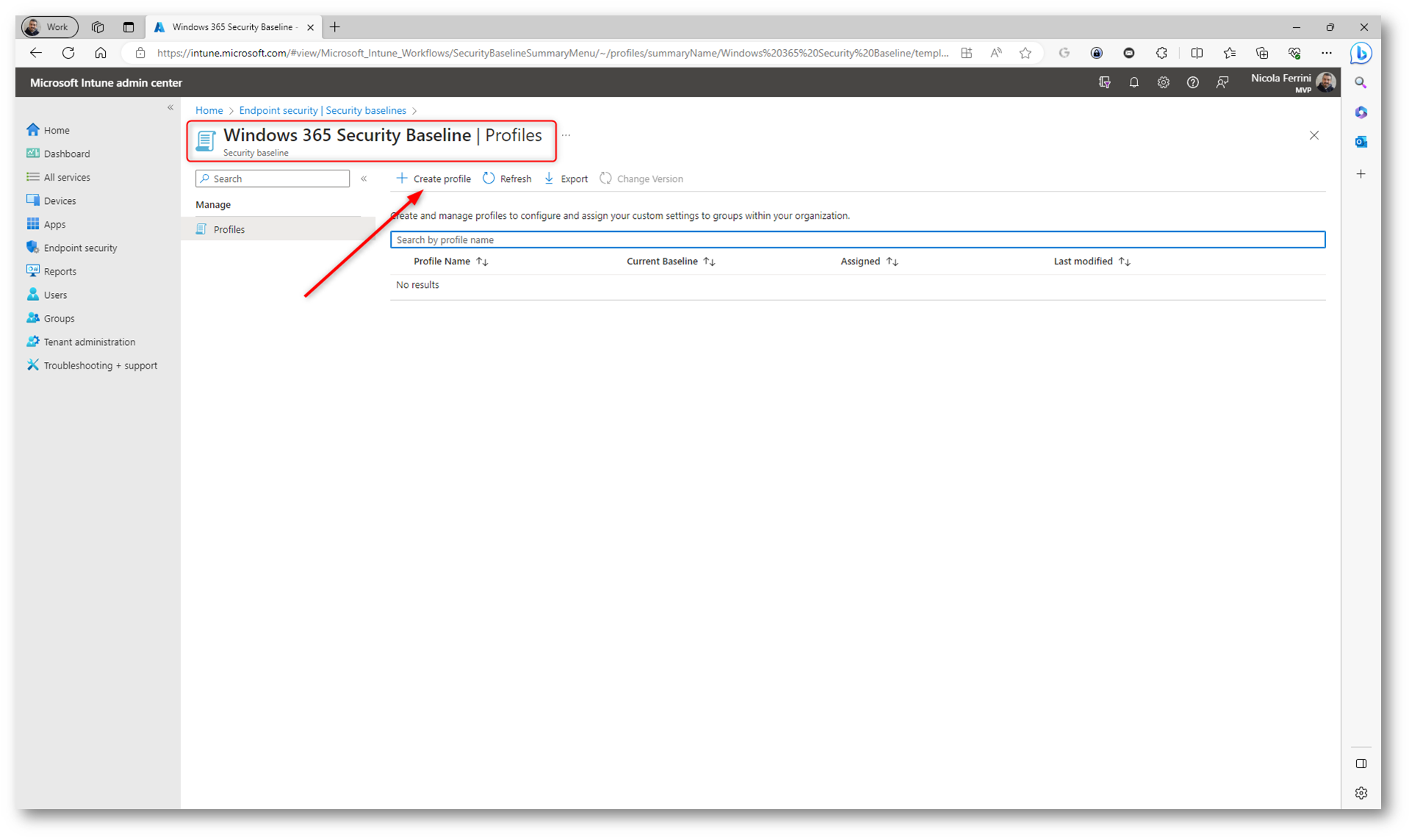
Task: Collapse the blade menu with double chevron
Action: click(x=364, y=178)
